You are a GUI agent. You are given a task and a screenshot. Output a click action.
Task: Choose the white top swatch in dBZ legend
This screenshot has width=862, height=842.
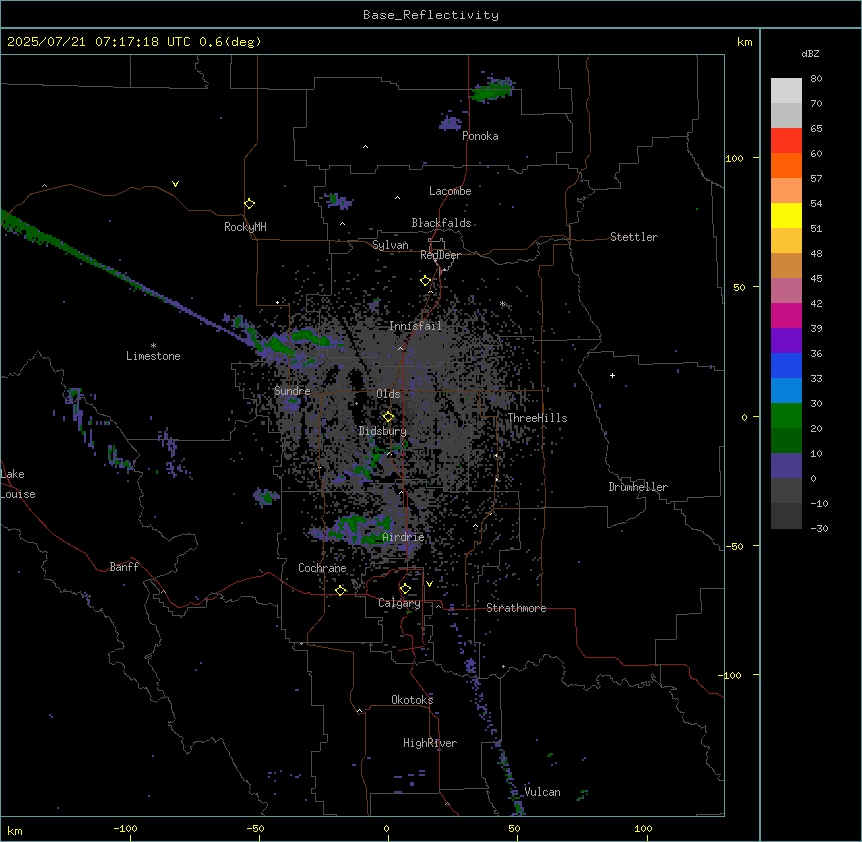pyautogui.click(x=786, y=91)
